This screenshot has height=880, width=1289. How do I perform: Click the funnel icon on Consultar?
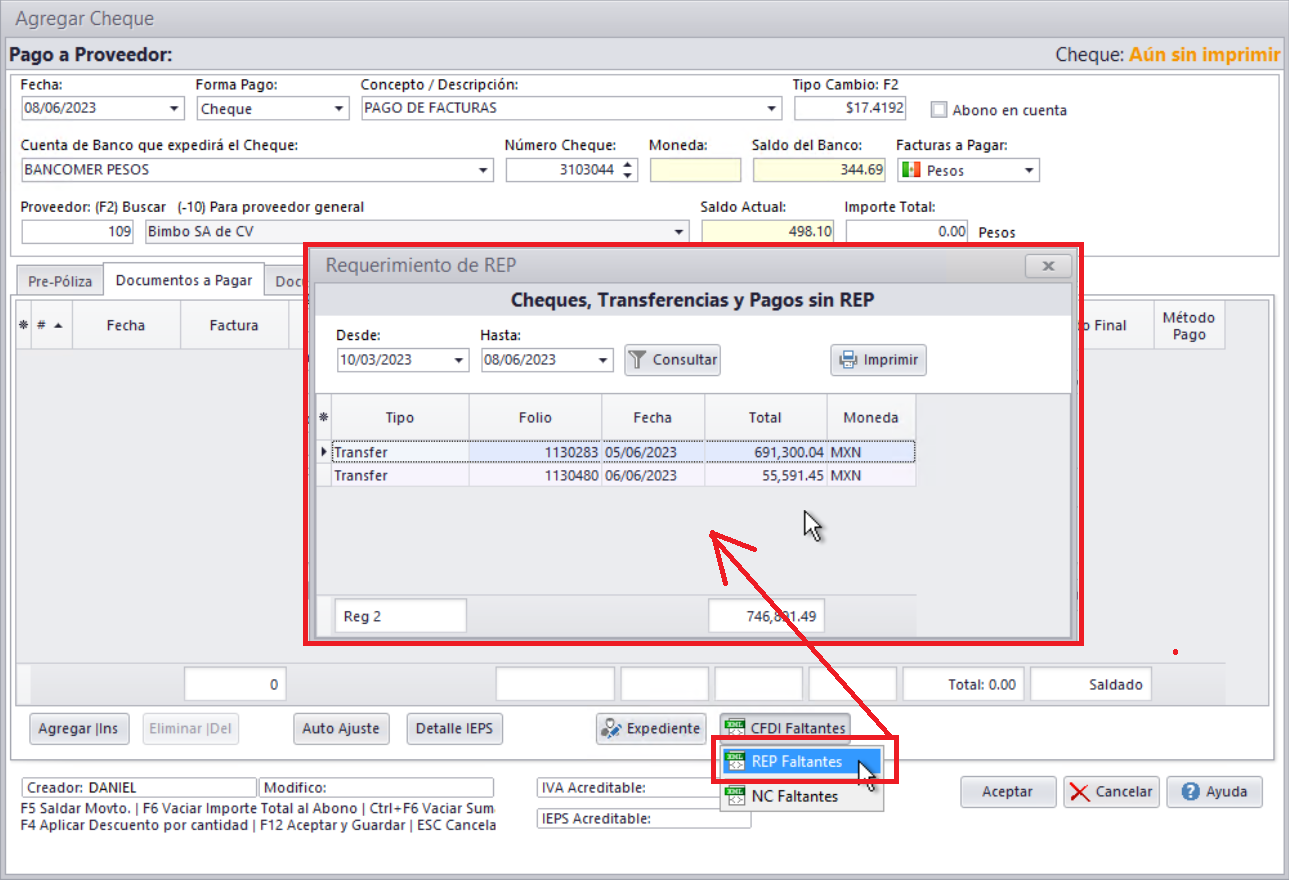click(638, 360)
